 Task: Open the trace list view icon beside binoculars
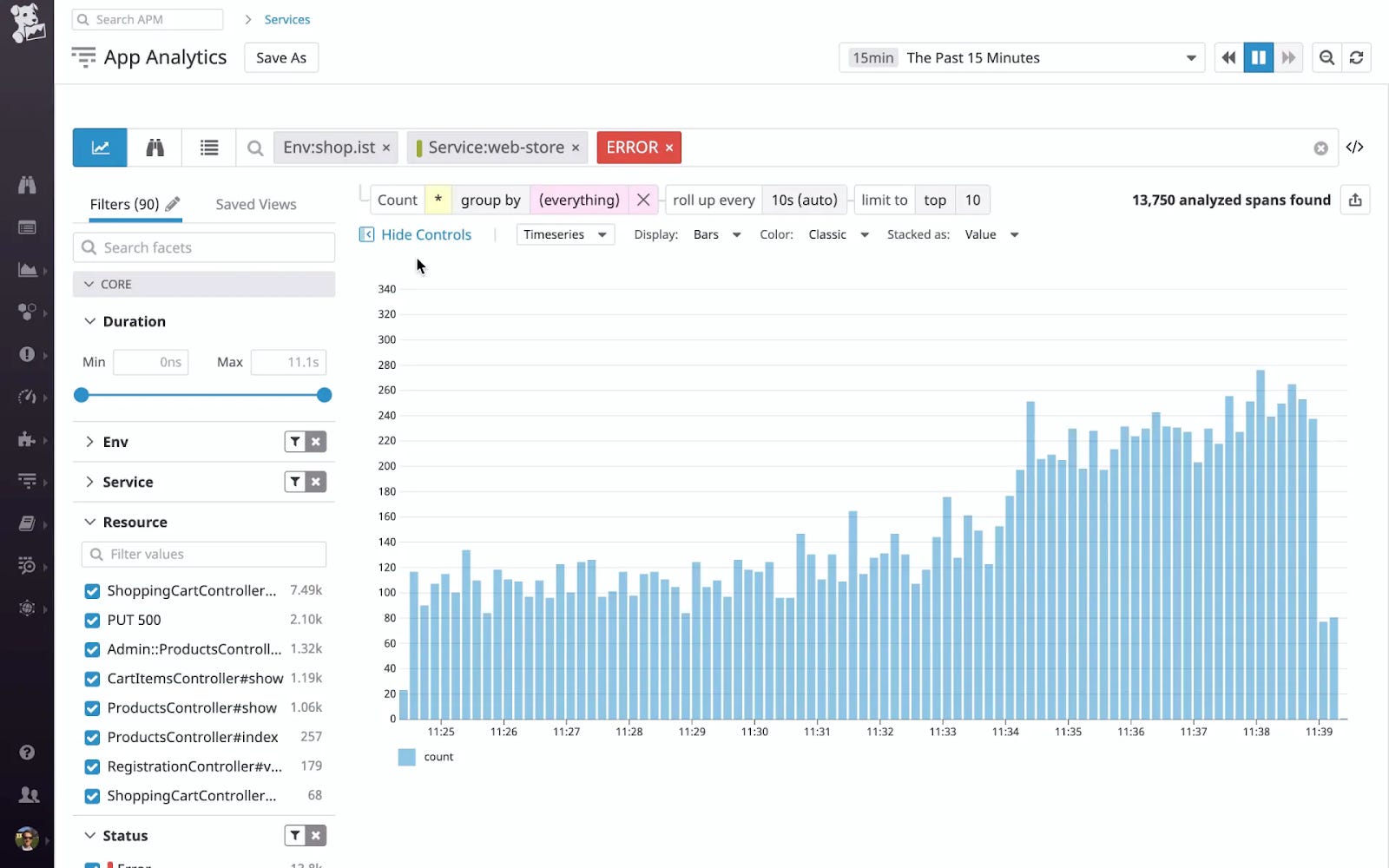pos(208,147)
